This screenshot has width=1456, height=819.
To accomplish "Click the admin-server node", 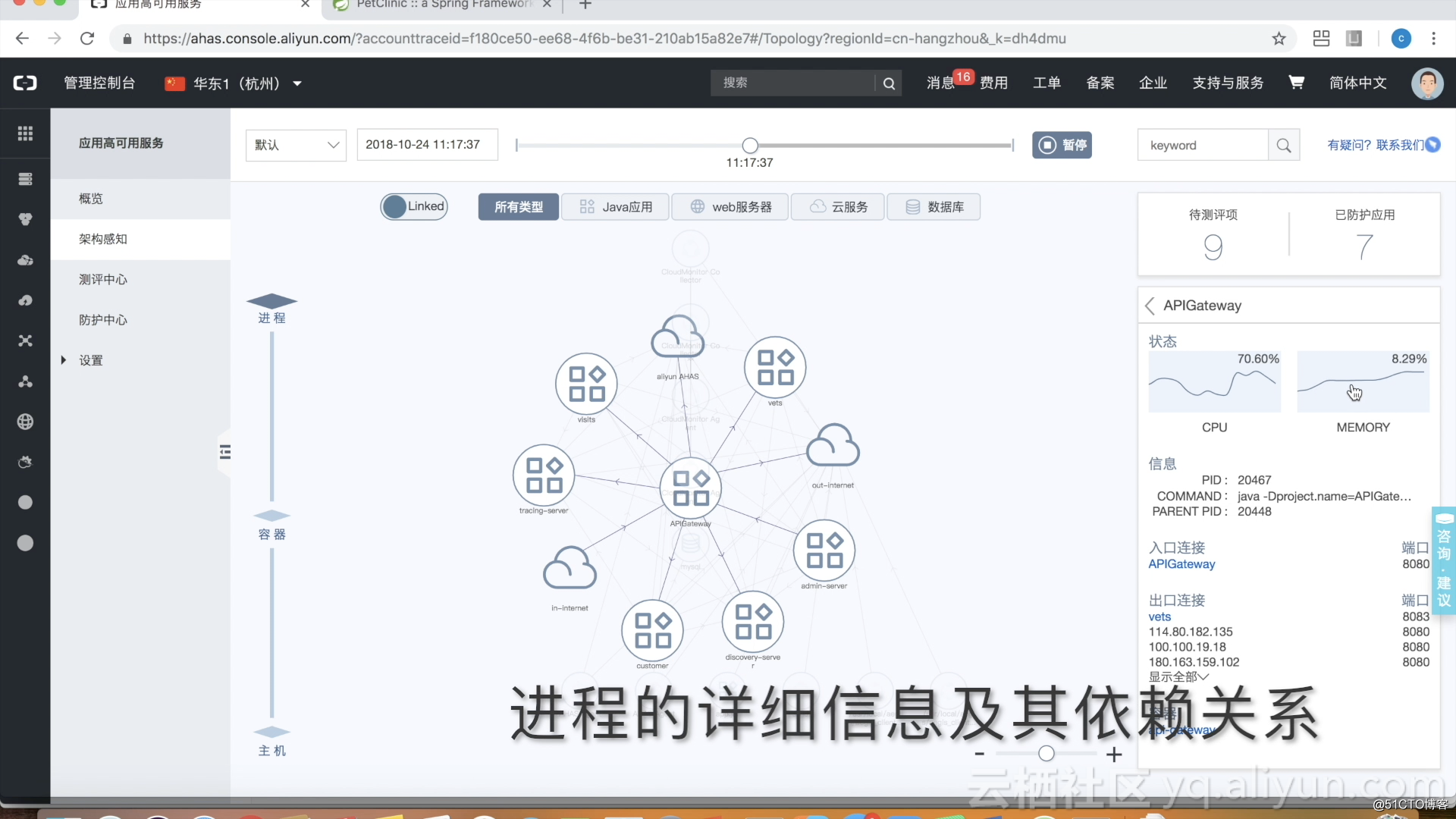I will pos(824,550).
